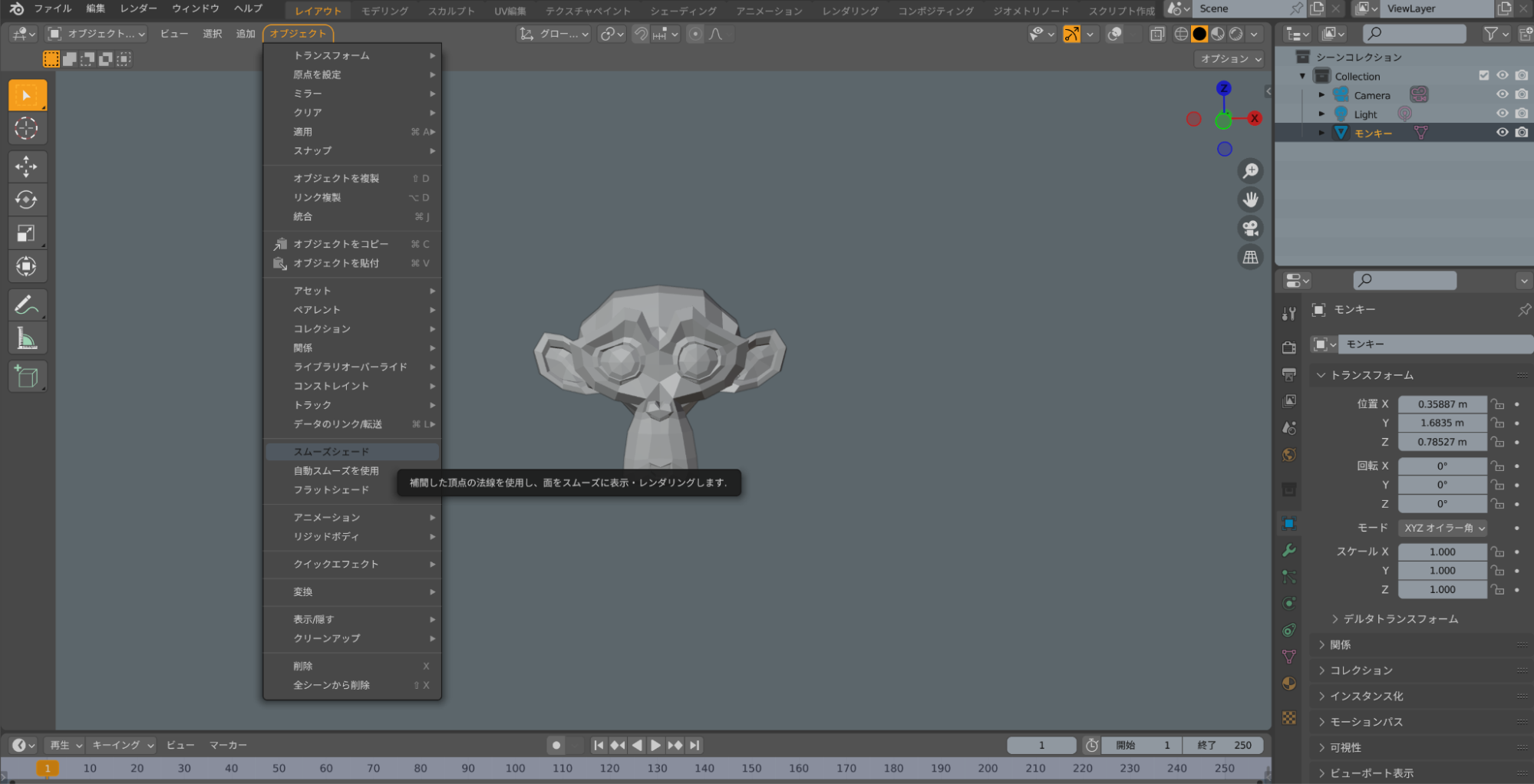
Task: Click the play animation button
Action: pos(655,745)
